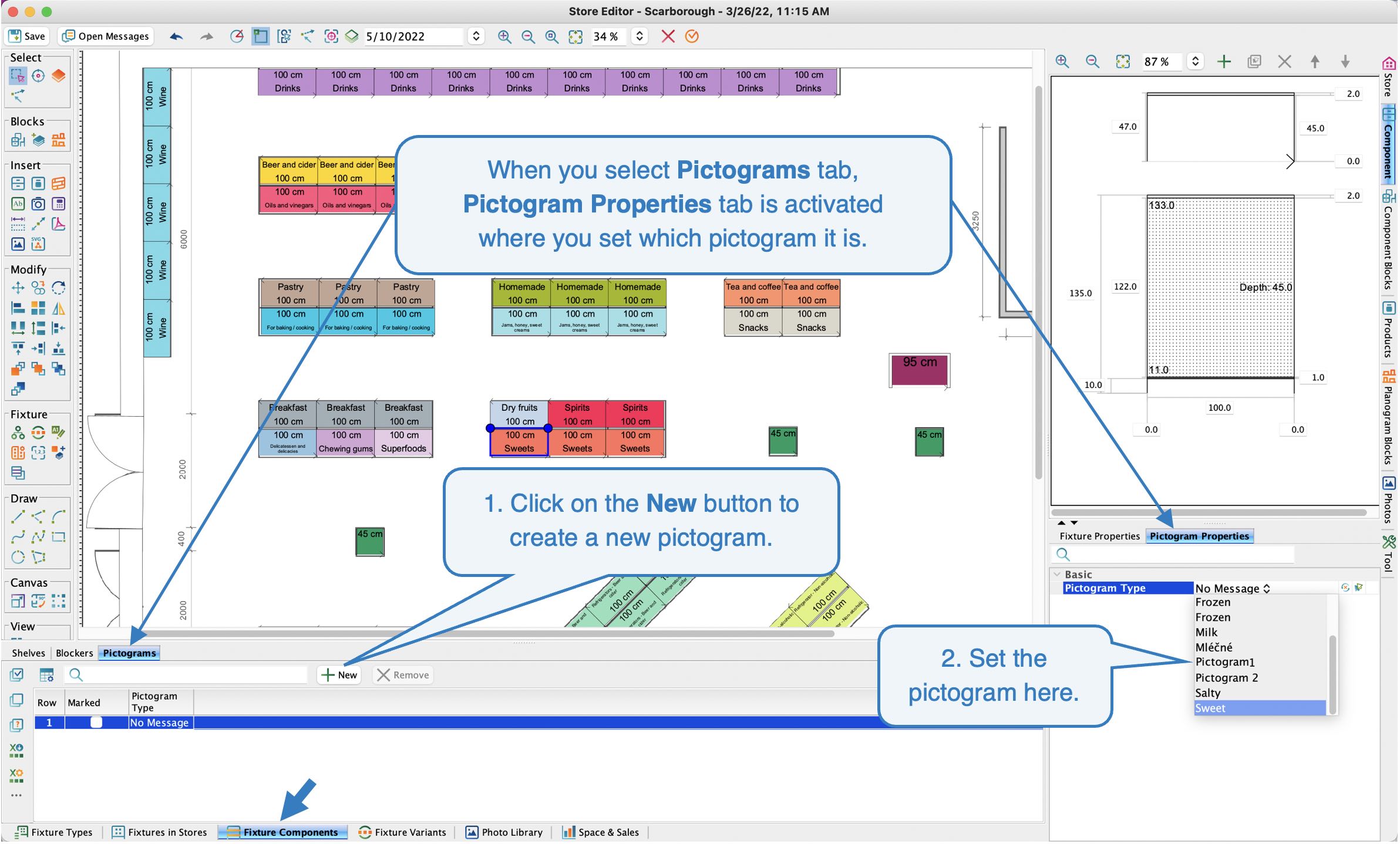Collapse the Basic properties section
Viewport: 1400px width, 844px height.
point(1058,574)
